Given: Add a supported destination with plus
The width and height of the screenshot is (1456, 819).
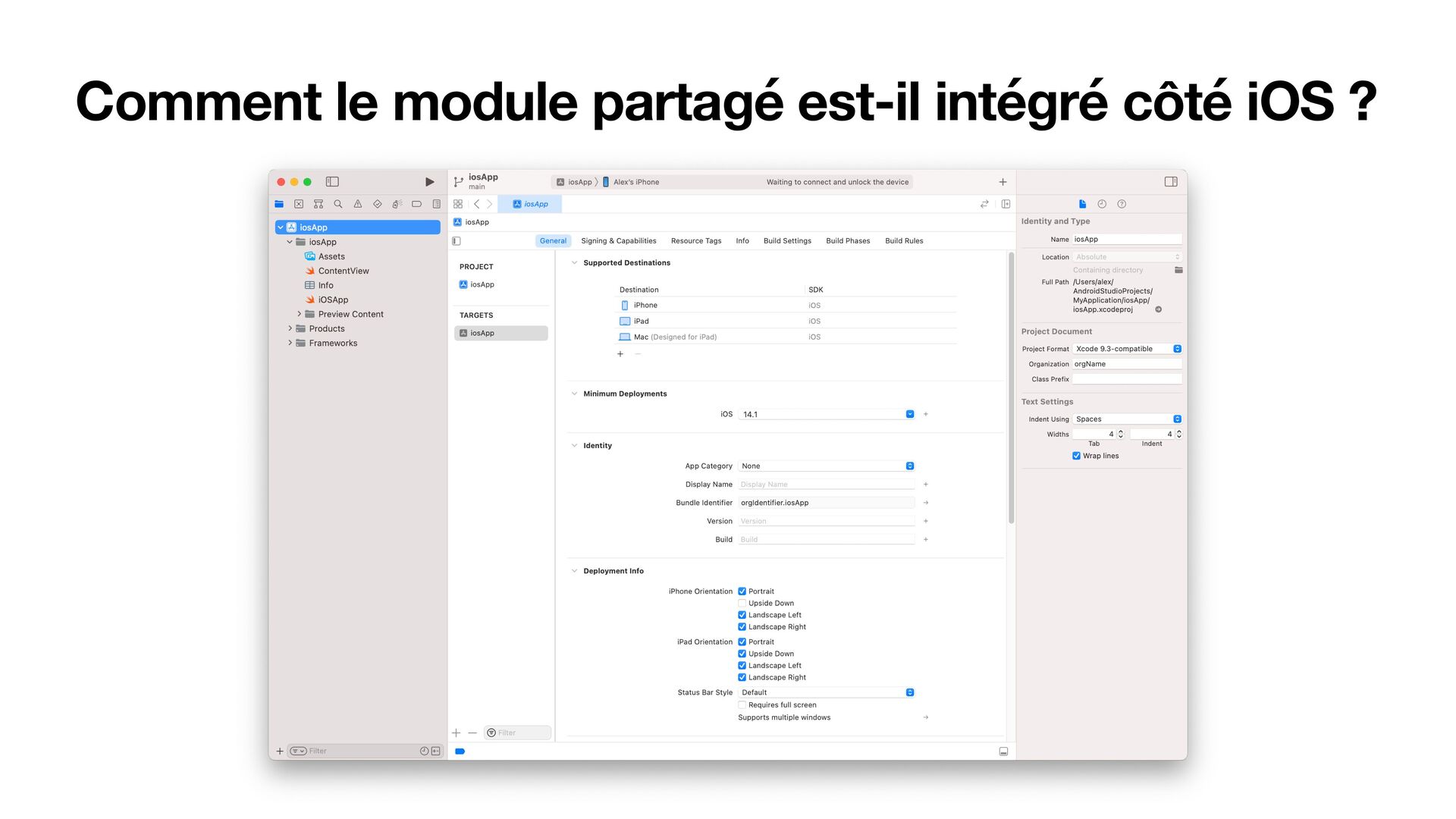Looking at the screenshot, I should [x=620, y=354].
